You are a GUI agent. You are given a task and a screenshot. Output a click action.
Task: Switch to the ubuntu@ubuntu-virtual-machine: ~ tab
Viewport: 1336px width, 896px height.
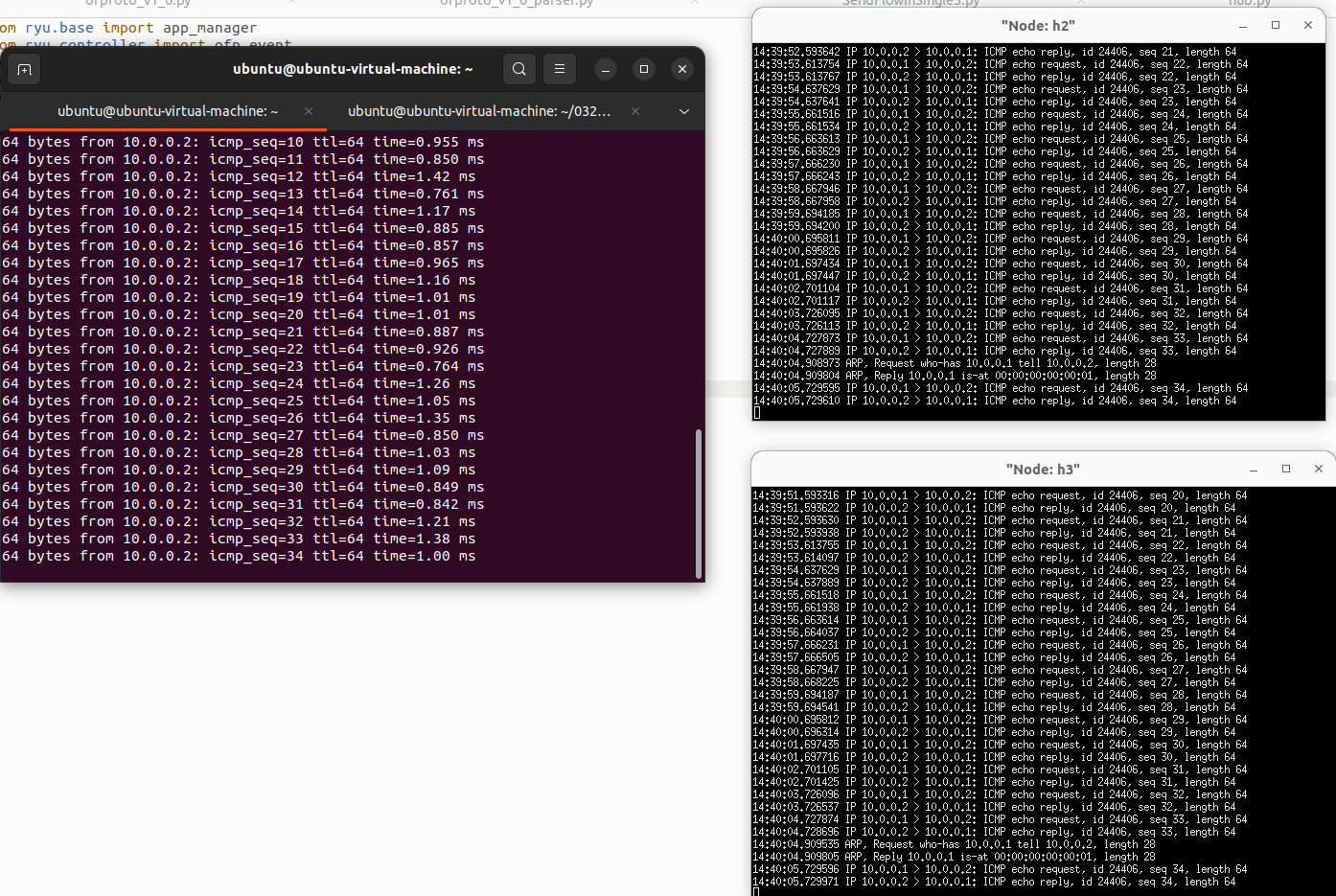click(168, 111)
